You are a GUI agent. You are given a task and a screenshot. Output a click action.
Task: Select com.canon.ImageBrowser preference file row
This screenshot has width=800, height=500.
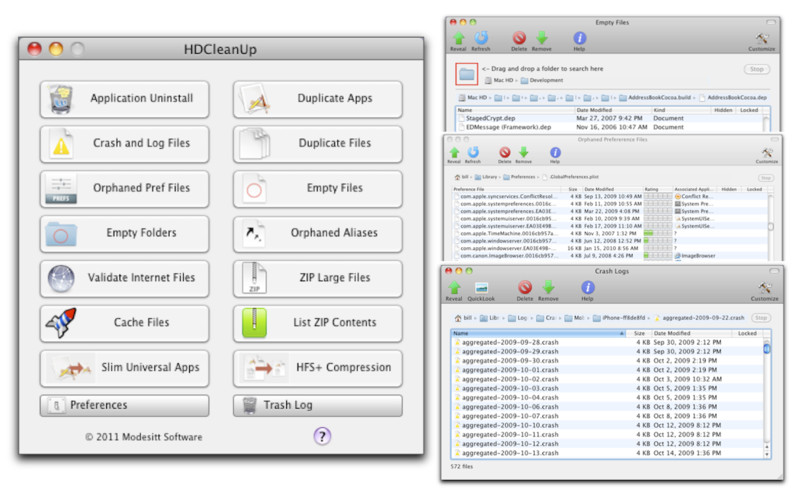(610, 256)
